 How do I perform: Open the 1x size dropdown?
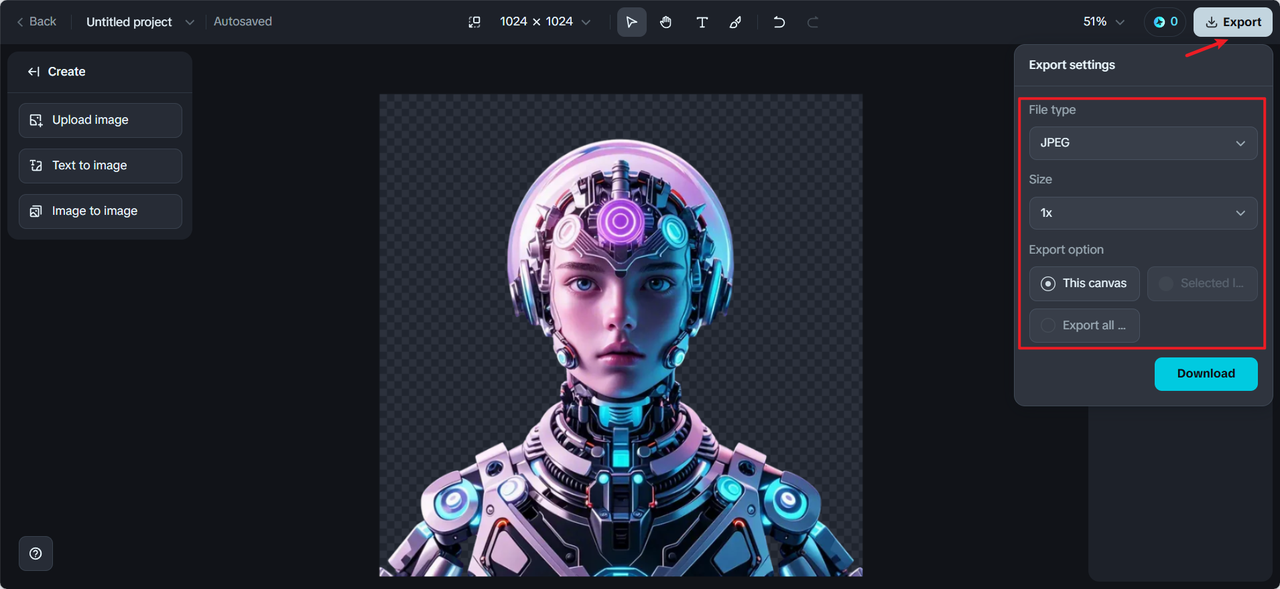(x=1143, y=213)
